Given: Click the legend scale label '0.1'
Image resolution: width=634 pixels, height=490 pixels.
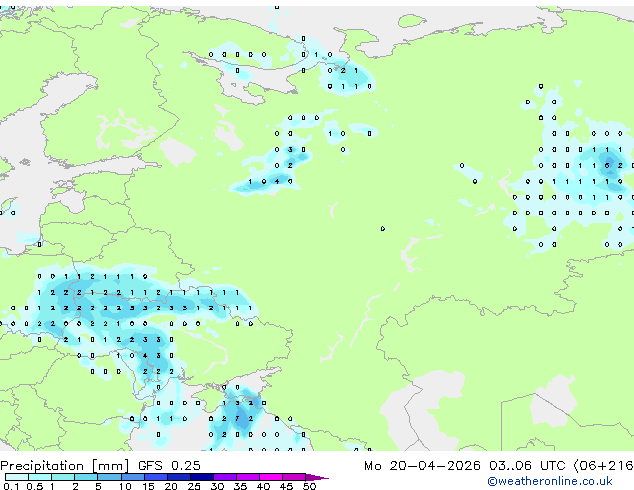Looking at the screenshot, I should coord(11,486).
